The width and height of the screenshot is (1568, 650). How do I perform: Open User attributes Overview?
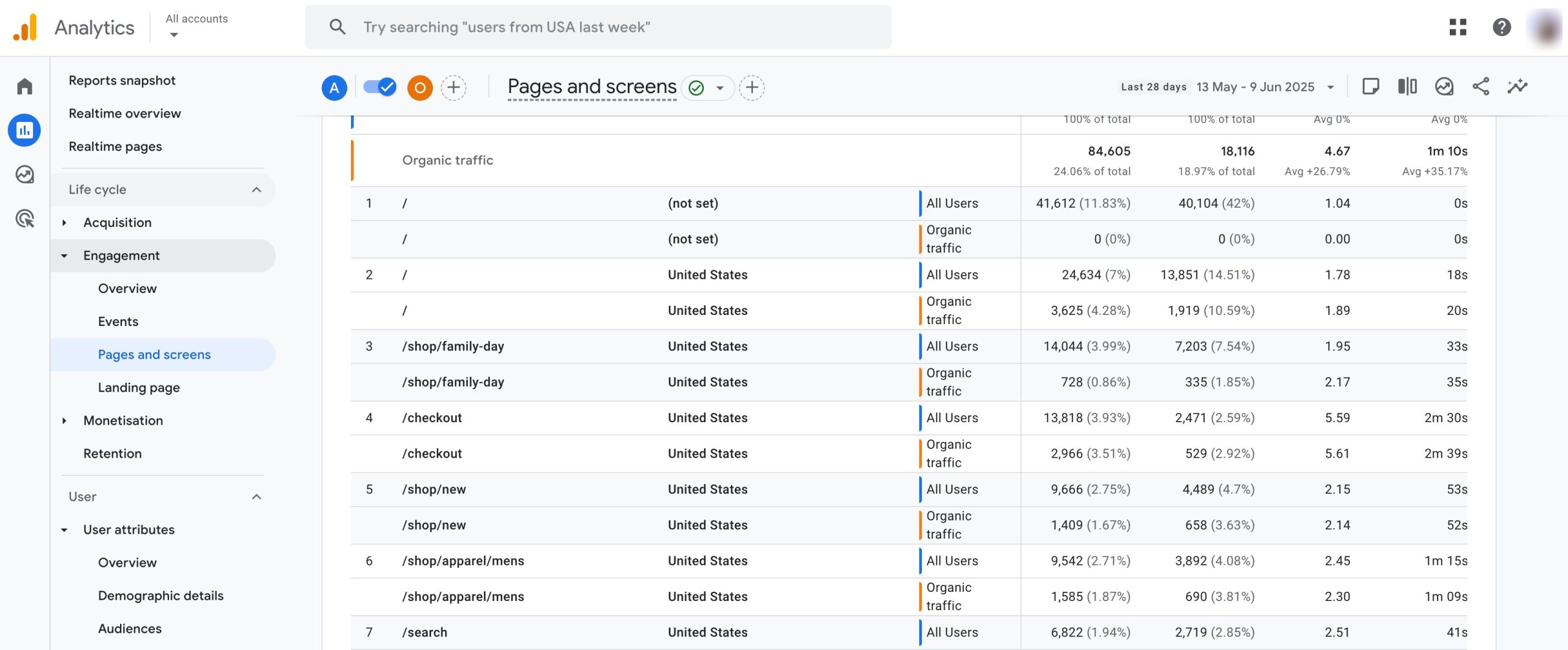point(127,562)
